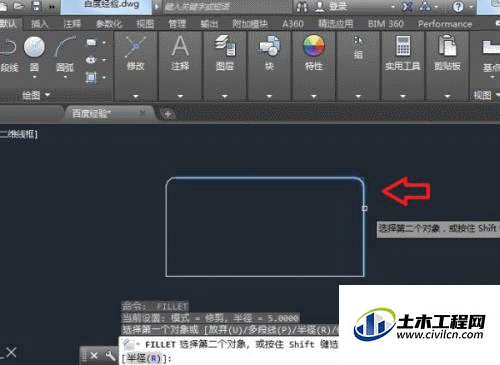
Task: Choose the Hatch tool in the draw panel
Action: point(91,78)
